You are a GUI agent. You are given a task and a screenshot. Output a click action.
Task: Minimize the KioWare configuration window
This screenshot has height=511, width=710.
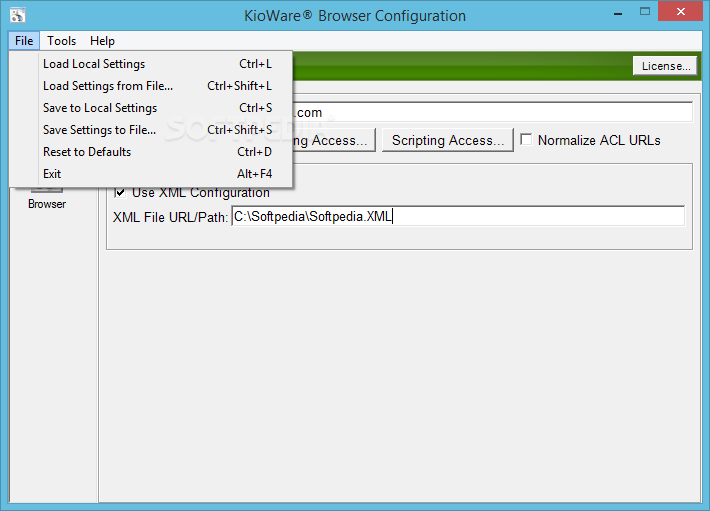pyautogui.click(x=618, y=14)
